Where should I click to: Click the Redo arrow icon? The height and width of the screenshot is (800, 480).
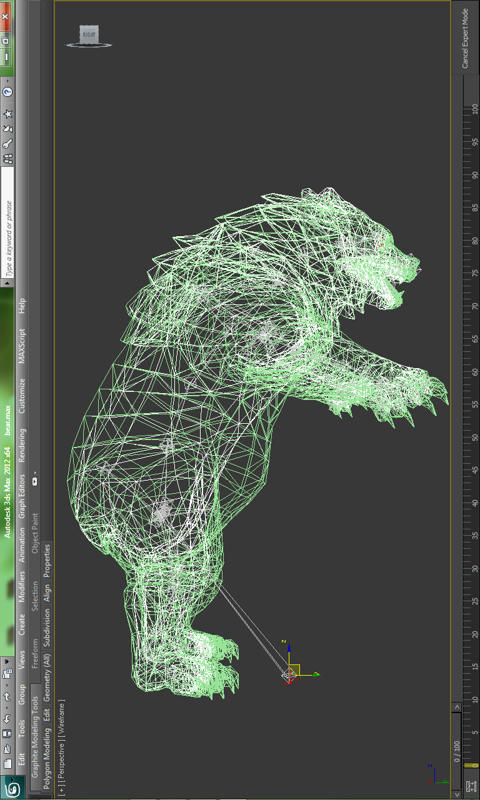click(x=7, y=697)
